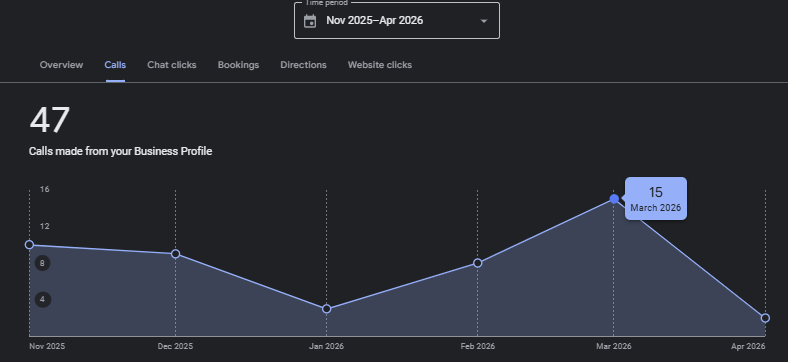Click 'Calls made from your Business Profile' text
This screenshot has width=788, height=362.
coord(121,151)
